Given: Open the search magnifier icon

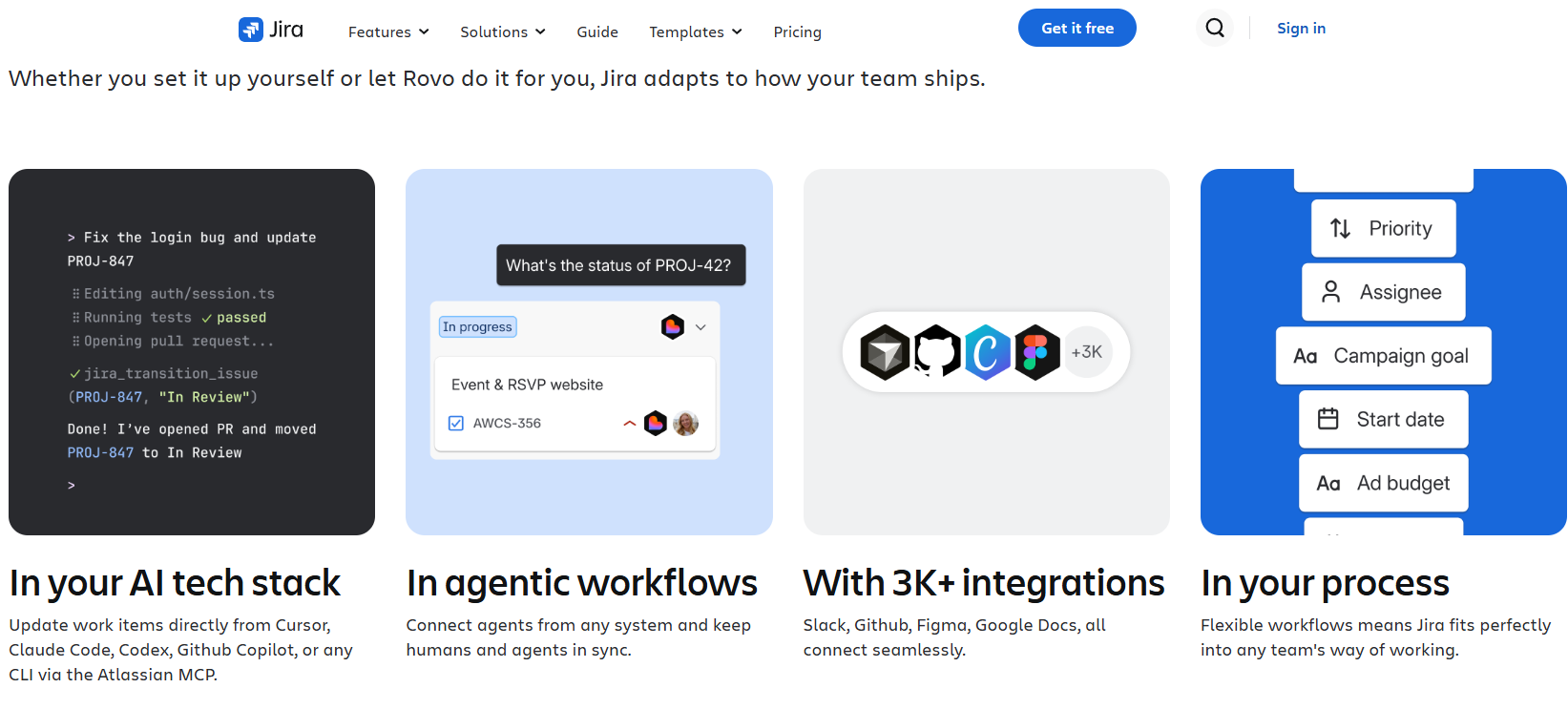Looking at the screenshot, I should [x=1215, y=28].
